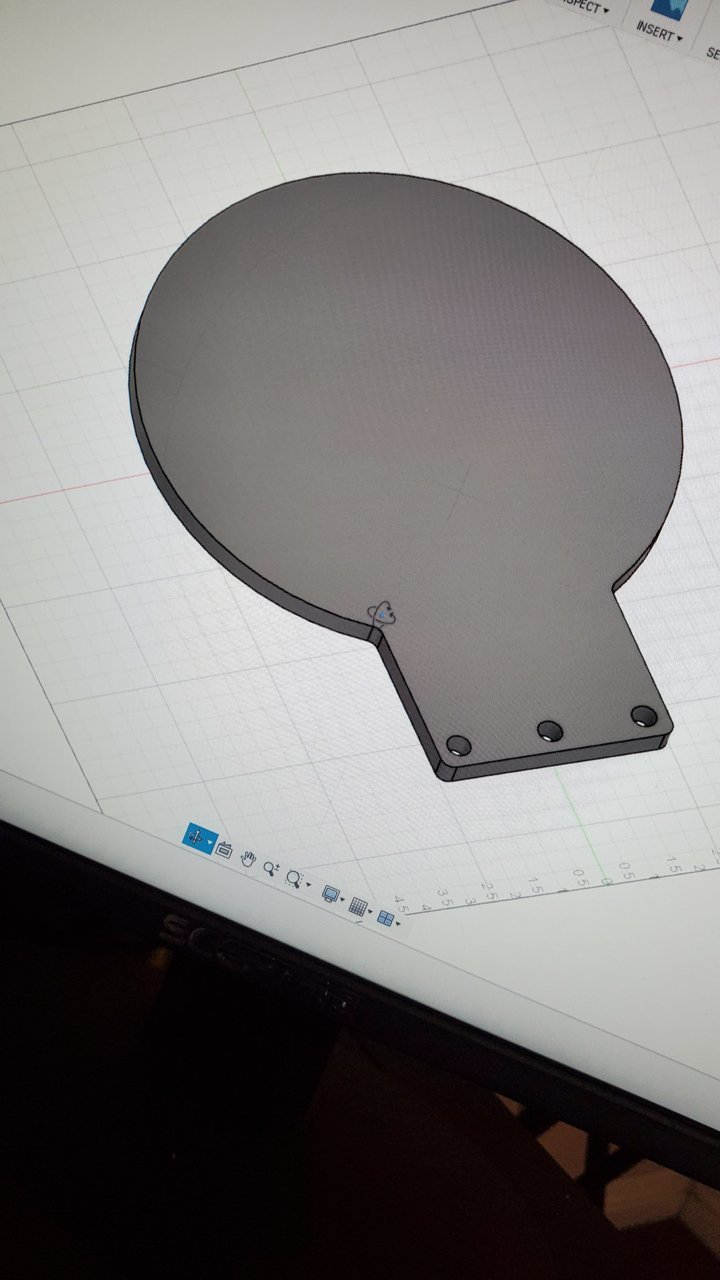Open Grid and Snaps settings icon
Screen dimensions: 720x1280
click(x=358, y=906)
